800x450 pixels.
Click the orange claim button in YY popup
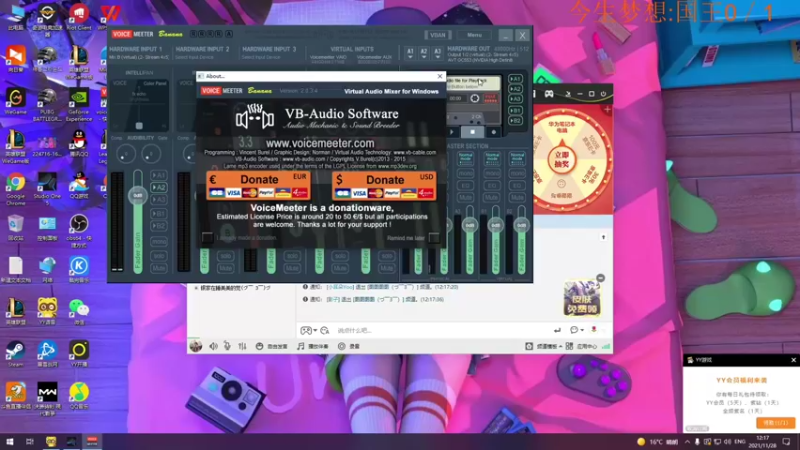(x=776, y=423)
